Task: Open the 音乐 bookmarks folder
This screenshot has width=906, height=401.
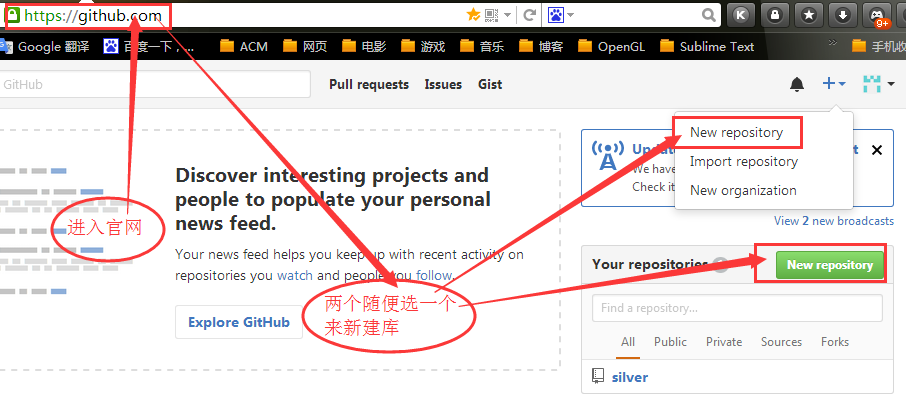Action: click(x=482, y=46)
